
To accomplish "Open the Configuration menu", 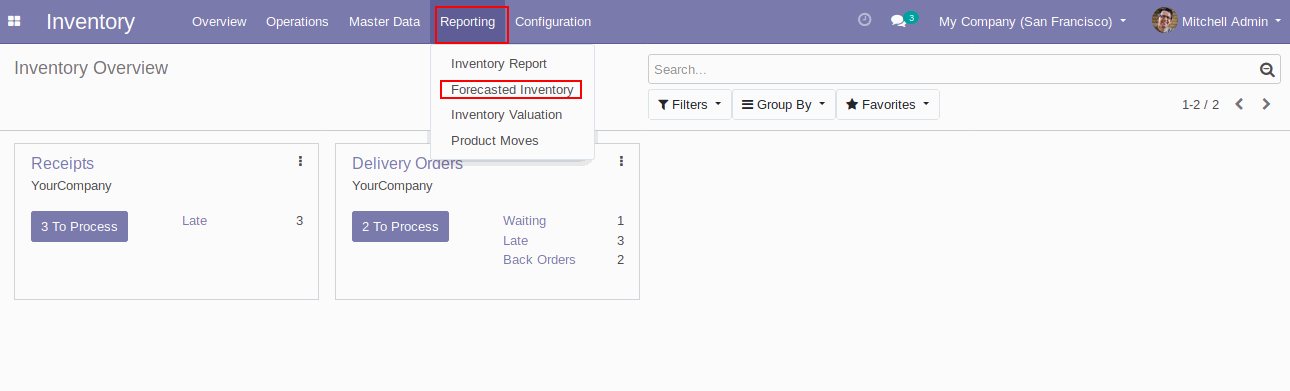I will pyautogui.click(x=553, y=21).
